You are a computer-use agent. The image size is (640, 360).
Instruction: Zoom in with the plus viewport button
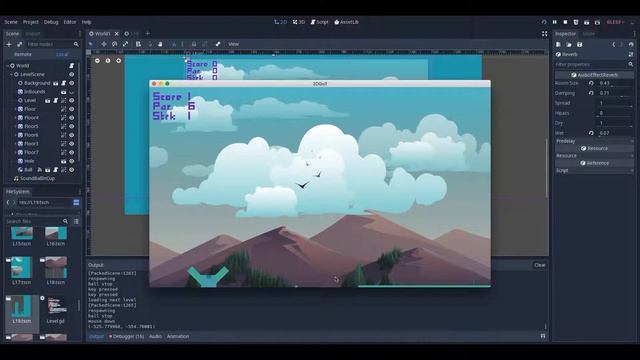point(118,60)
